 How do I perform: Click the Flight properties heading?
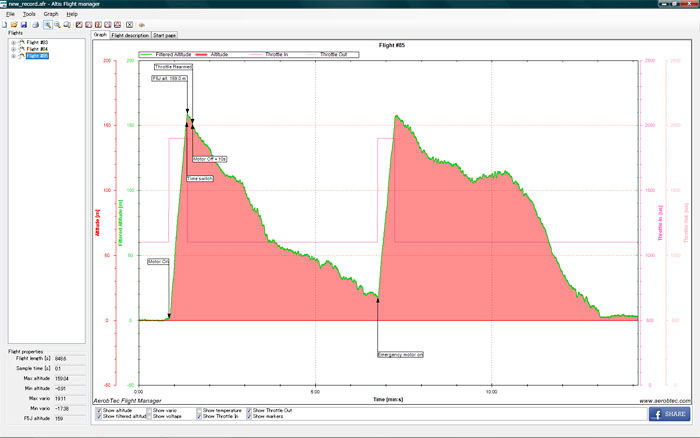click(x=25, y=352)
